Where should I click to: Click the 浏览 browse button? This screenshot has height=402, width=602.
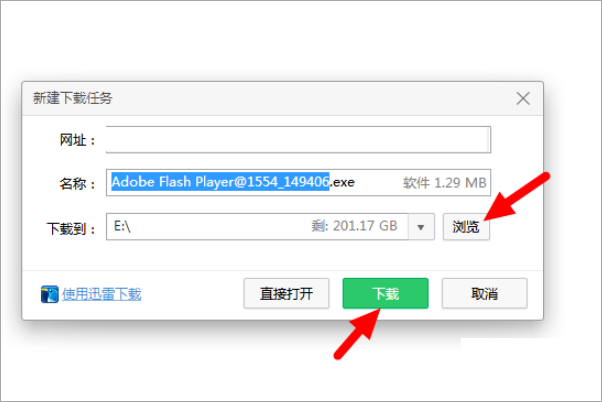click(x=466, y=227)
